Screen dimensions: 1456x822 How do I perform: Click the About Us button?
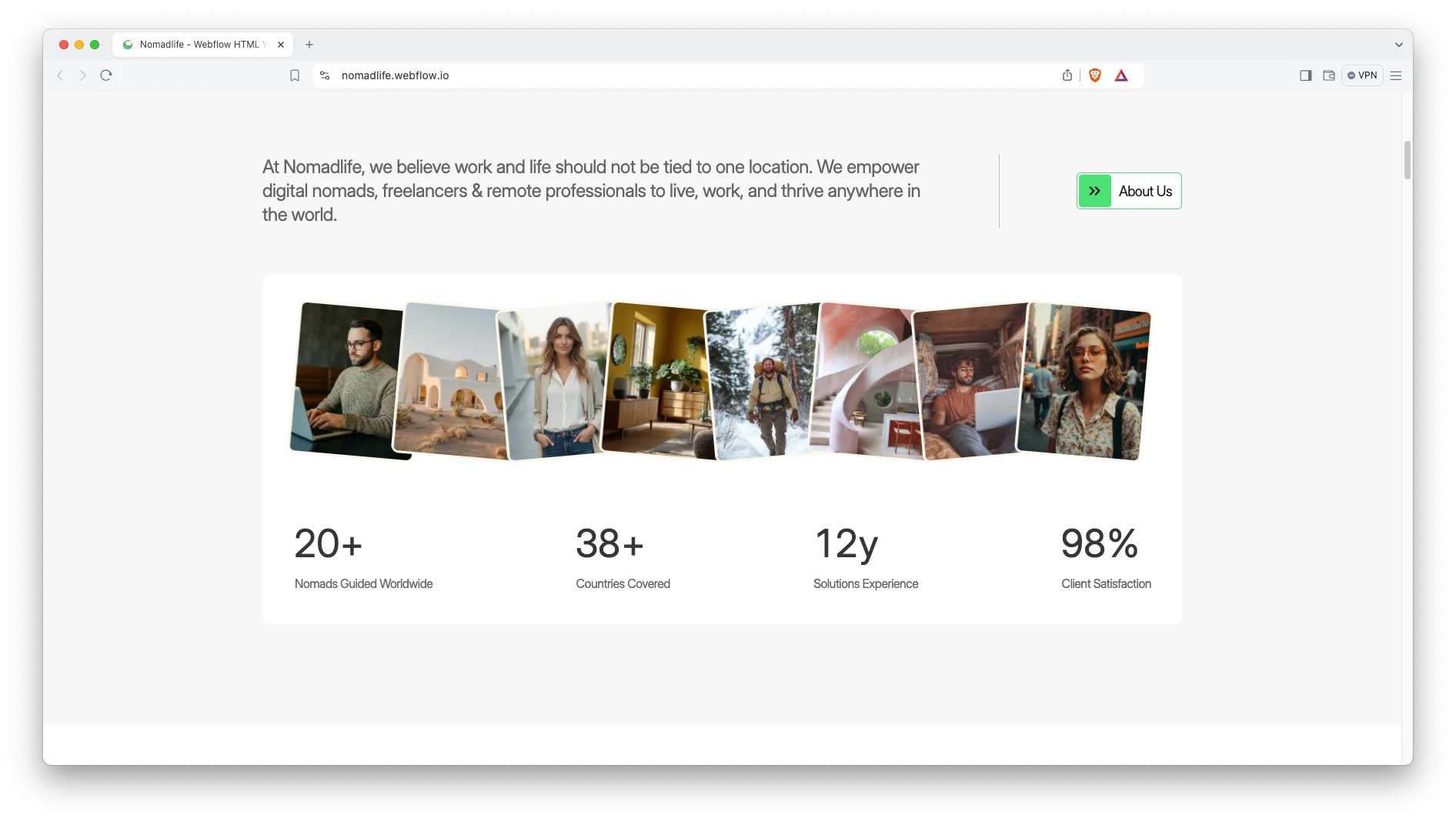tap(1129, 191)
